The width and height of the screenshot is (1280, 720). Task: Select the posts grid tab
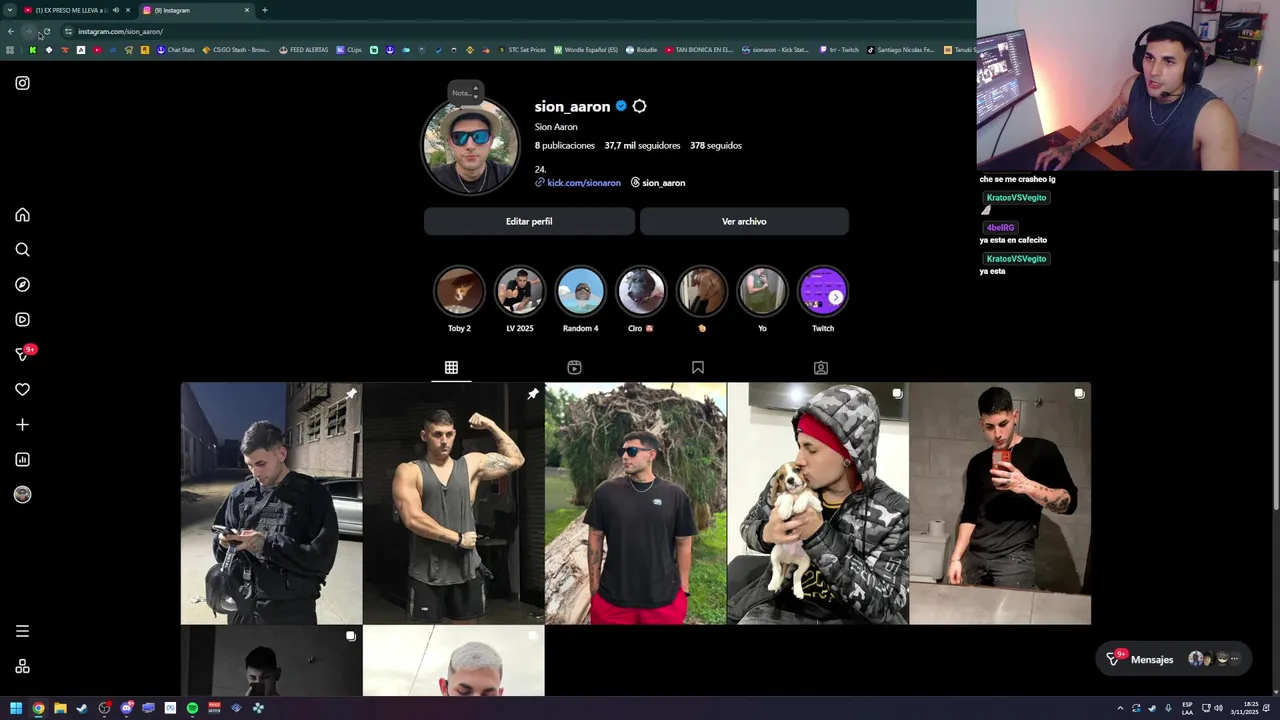pyautogui.click(x=451, y=368)
